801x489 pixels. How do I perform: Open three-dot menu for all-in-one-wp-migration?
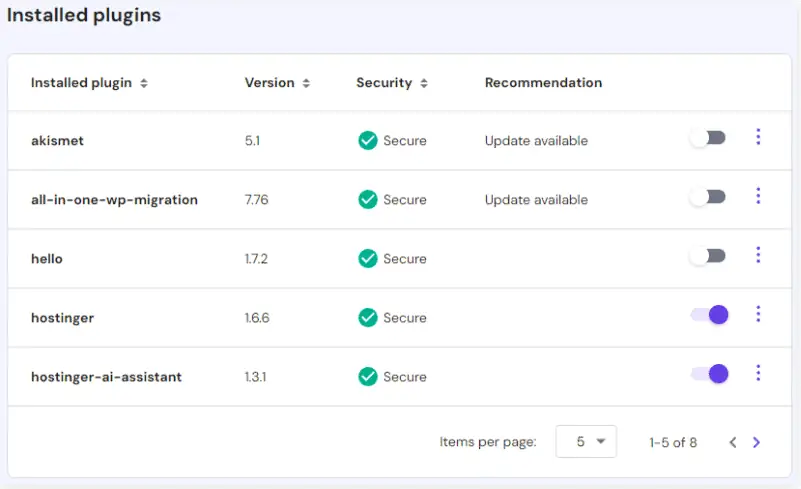[x=758, y=197]
